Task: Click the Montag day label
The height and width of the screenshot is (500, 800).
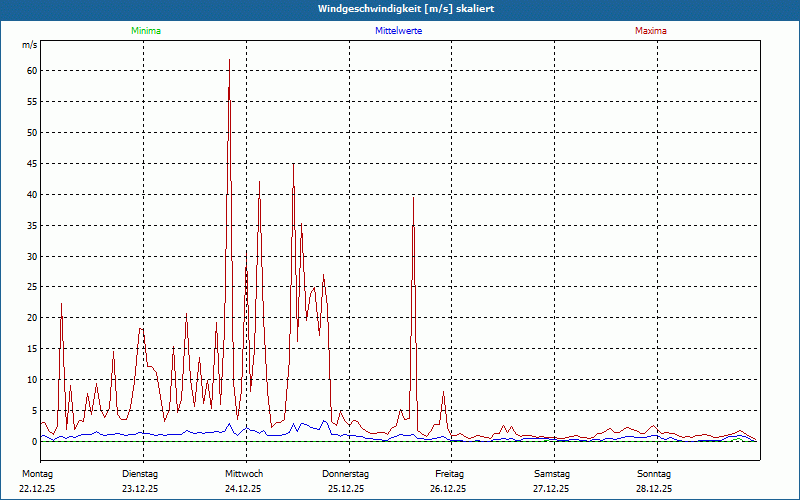Action: pyautogui.click(x=36, y=473)
